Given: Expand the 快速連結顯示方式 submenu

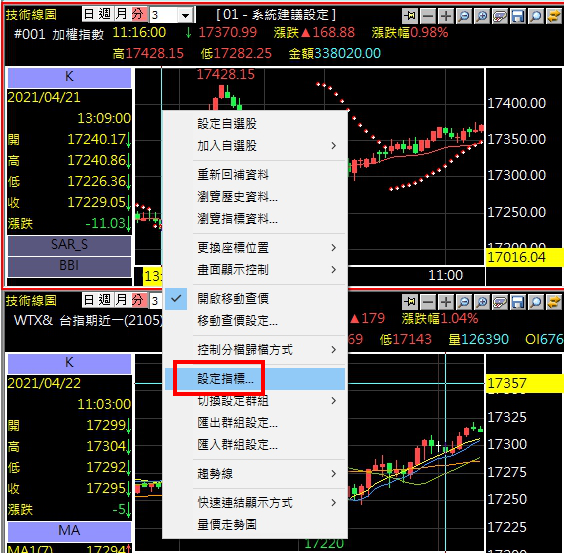Looking at the screenshot, I should tap(255, 503).
